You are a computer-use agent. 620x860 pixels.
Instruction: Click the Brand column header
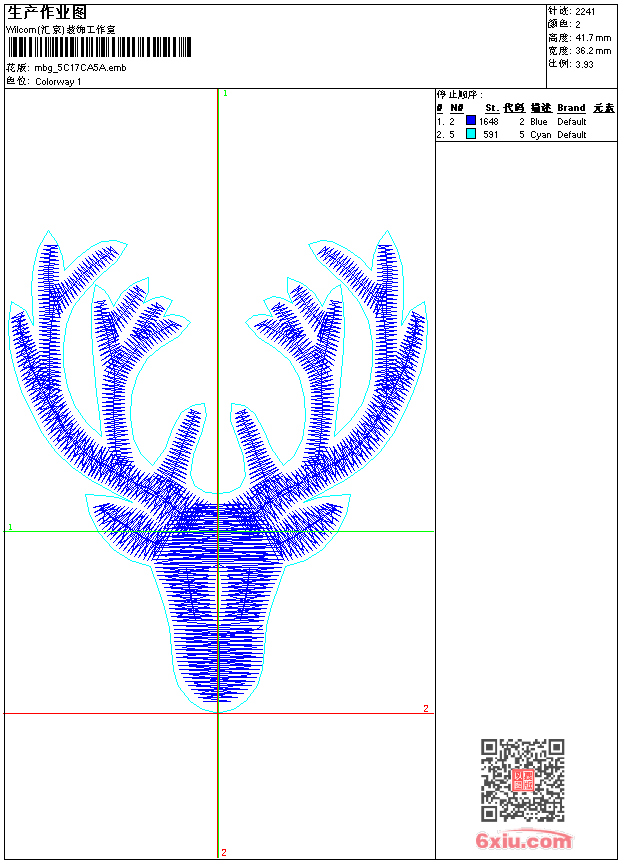tap(571, 108)
